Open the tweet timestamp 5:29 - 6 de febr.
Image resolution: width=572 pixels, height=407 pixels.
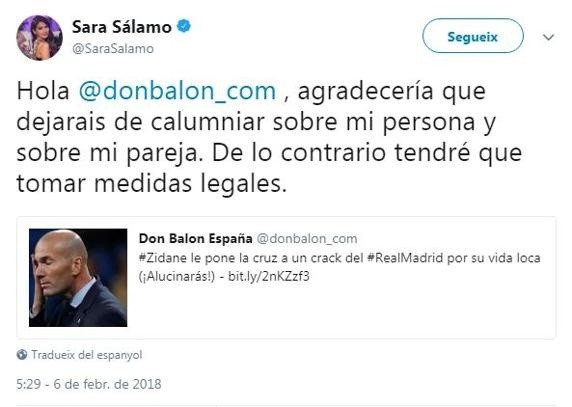(89, 384)
